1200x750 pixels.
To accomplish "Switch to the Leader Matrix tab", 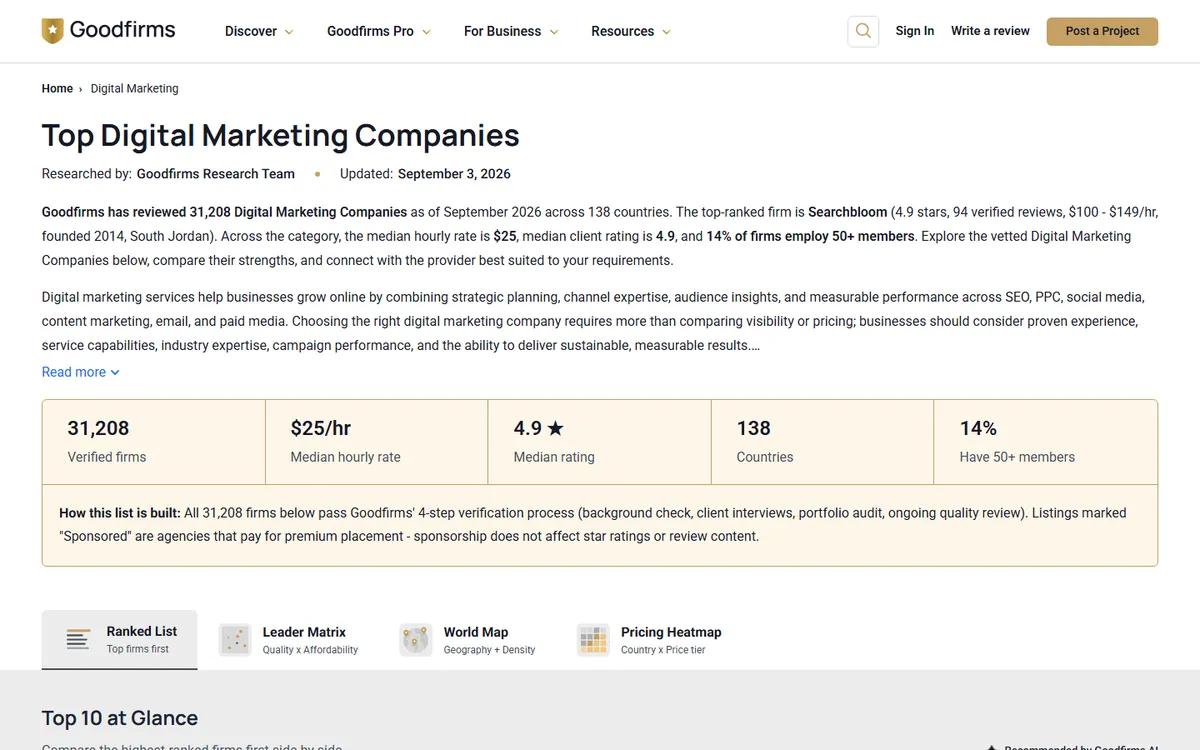I will point(288,640).
